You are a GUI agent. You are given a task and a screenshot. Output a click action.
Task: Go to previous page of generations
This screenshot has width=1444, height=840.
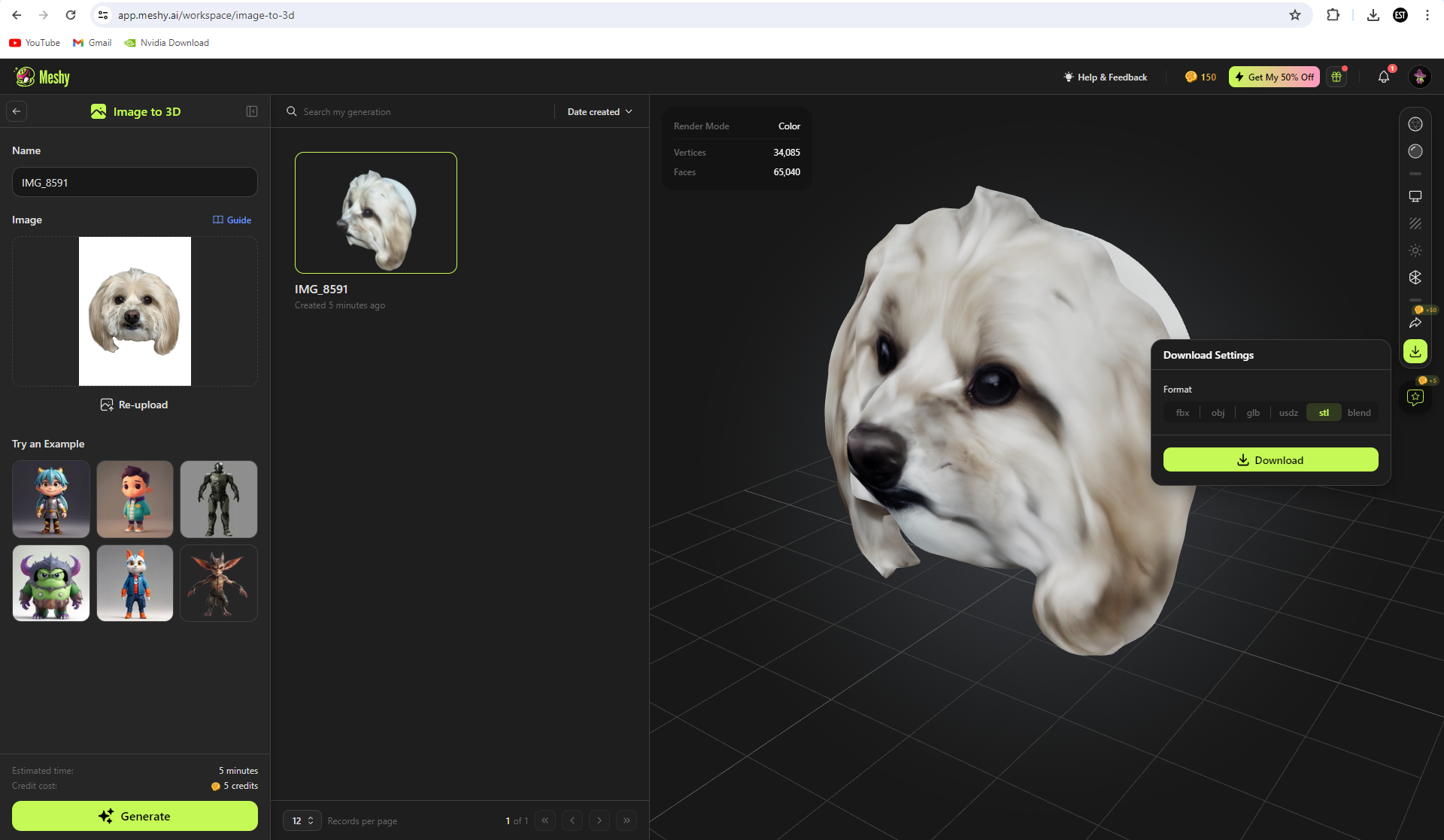(x=572, y=820)
